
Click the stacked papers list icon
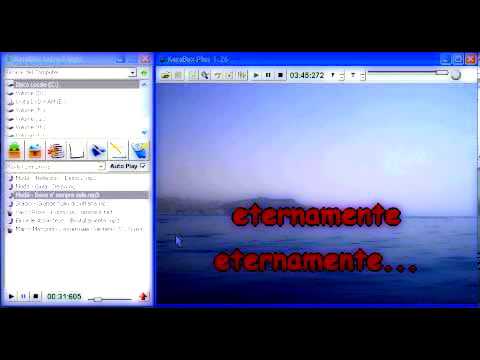[x=56, y=150]
